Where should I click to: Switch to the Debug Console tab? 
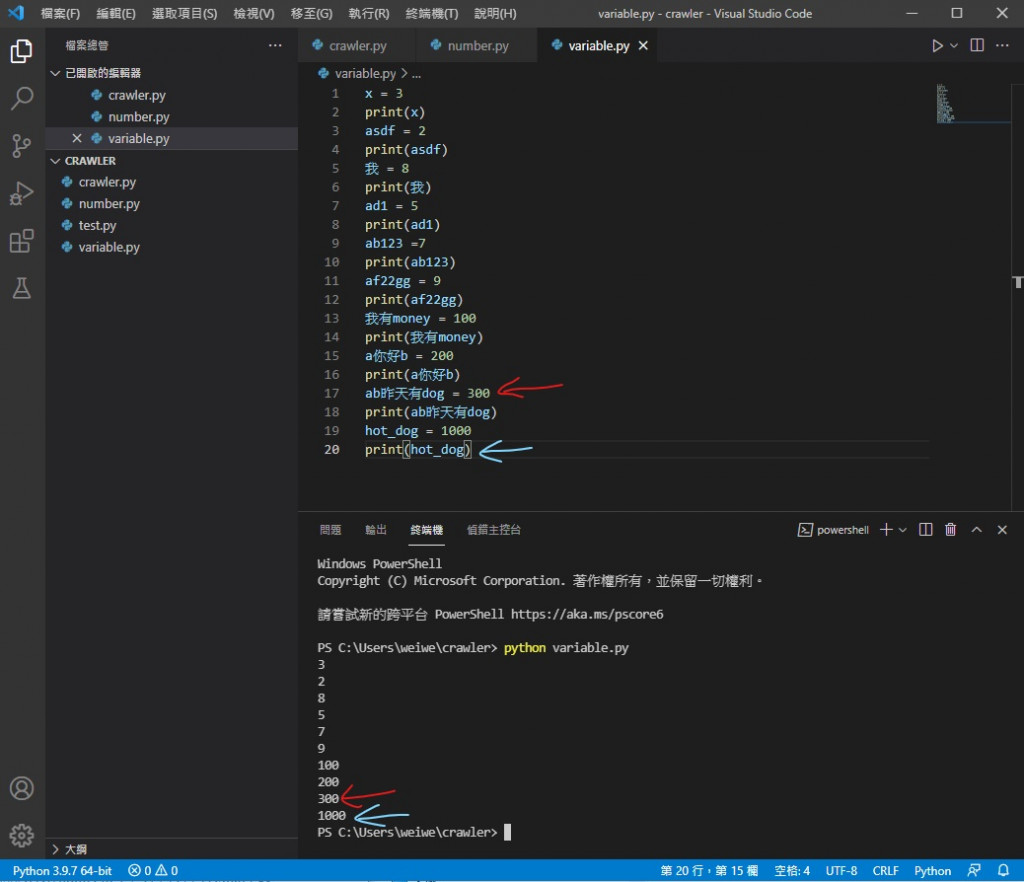tap(494, 529)
